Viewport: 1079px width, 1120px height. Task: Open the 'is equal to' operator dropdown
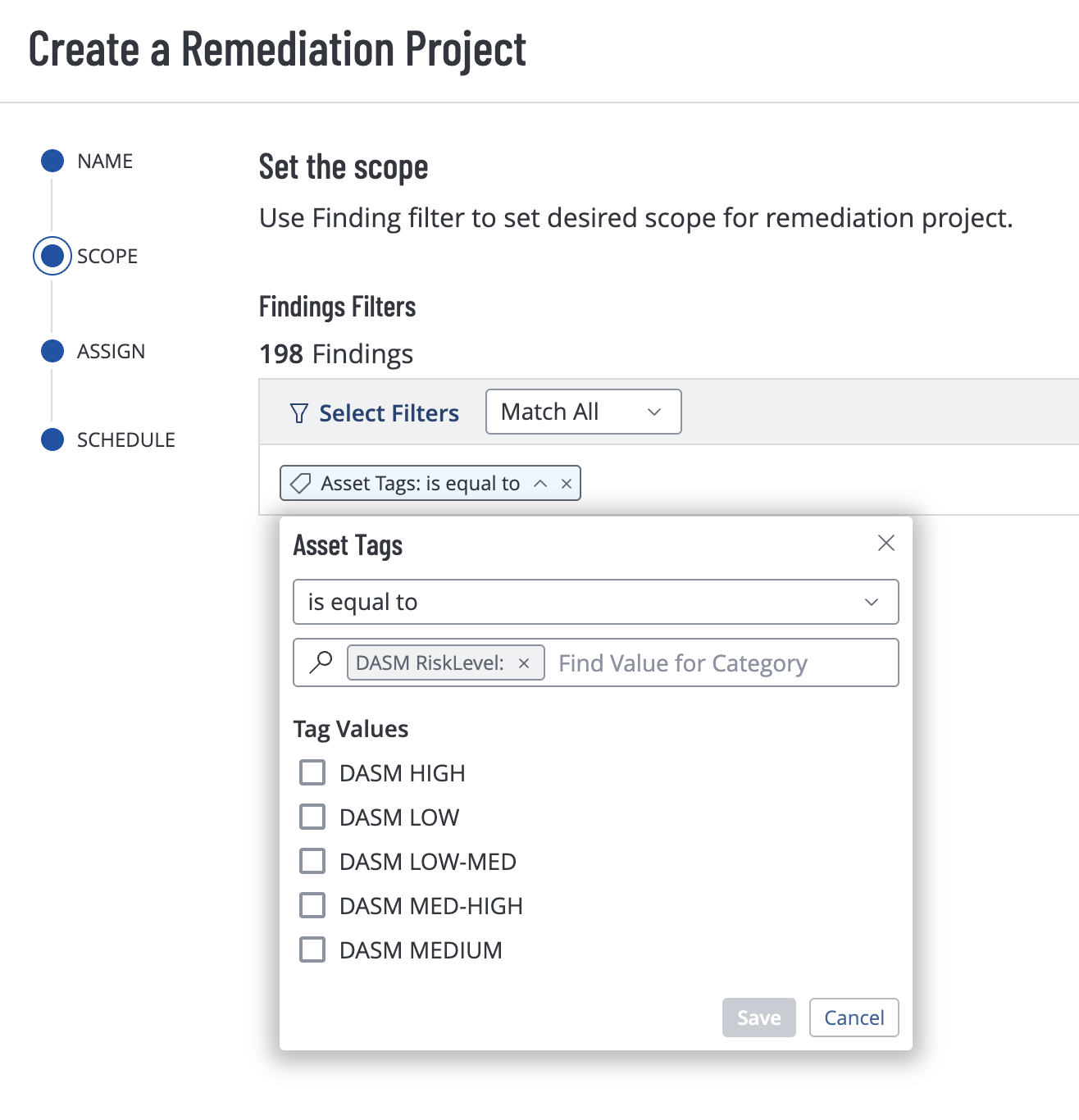coord(595,602)
